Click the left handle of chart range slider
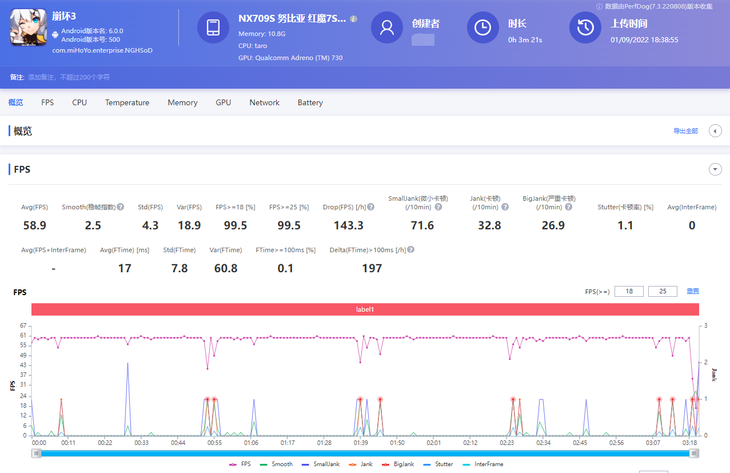 (36, 453)
